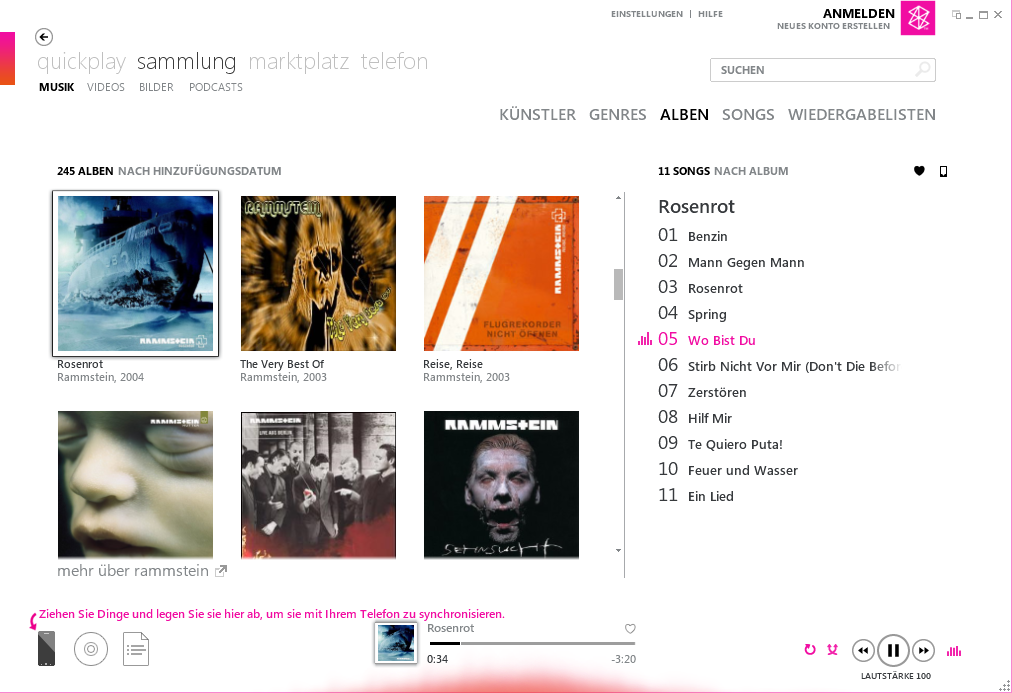
Task: Switch to mini player mode
Action: pyautogui.click(x=956, y=15)
